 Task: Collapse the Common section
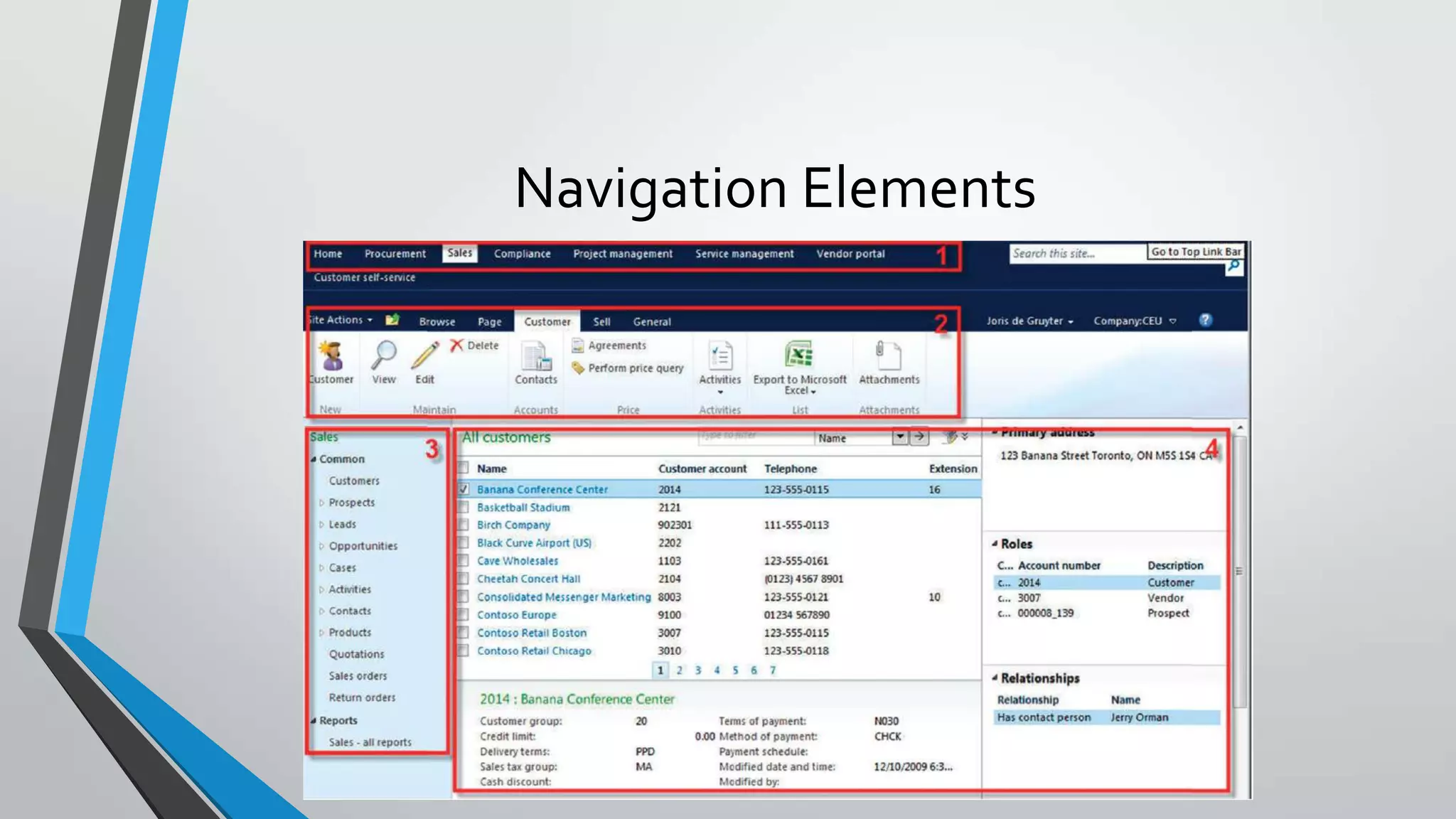pyautogui.click(x=314, y=459)
